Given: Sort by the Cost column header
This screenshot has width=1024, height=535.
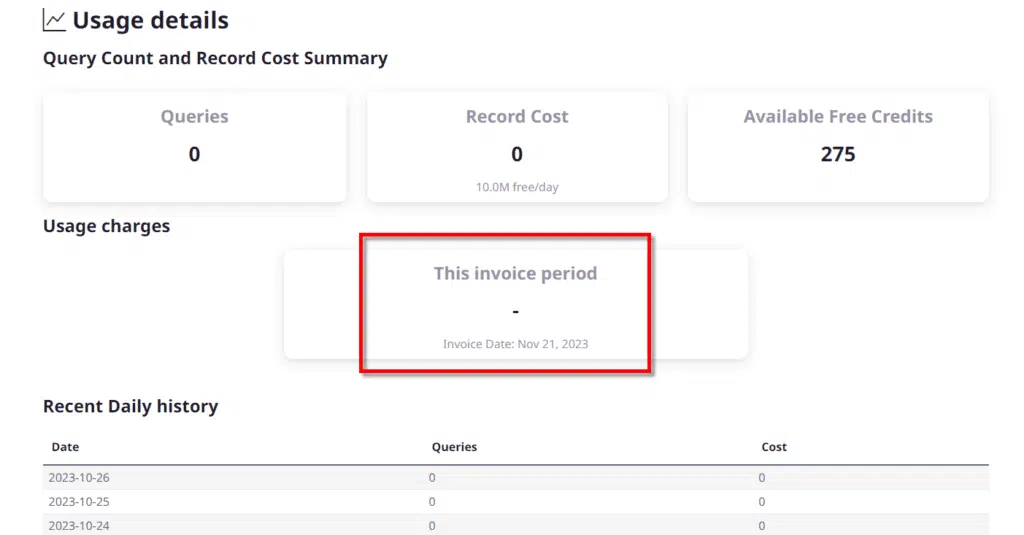Looking at the screenshot, I should click(774, 447).
